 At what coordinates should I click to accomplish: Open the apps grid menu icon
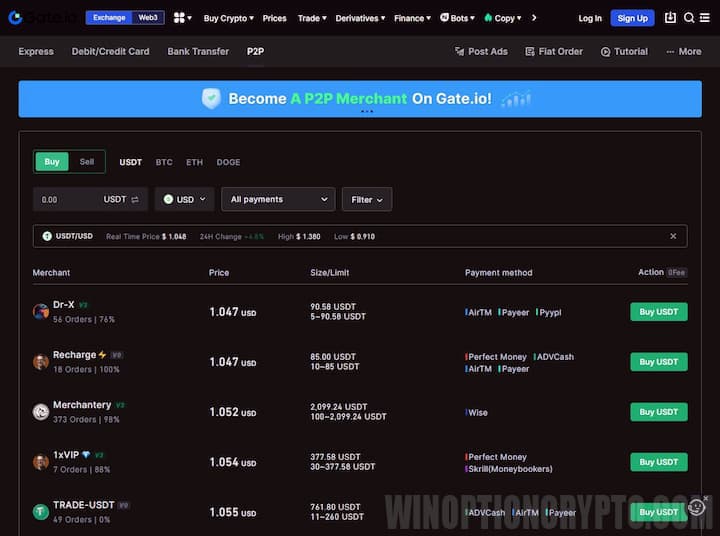tap(180, 18)
